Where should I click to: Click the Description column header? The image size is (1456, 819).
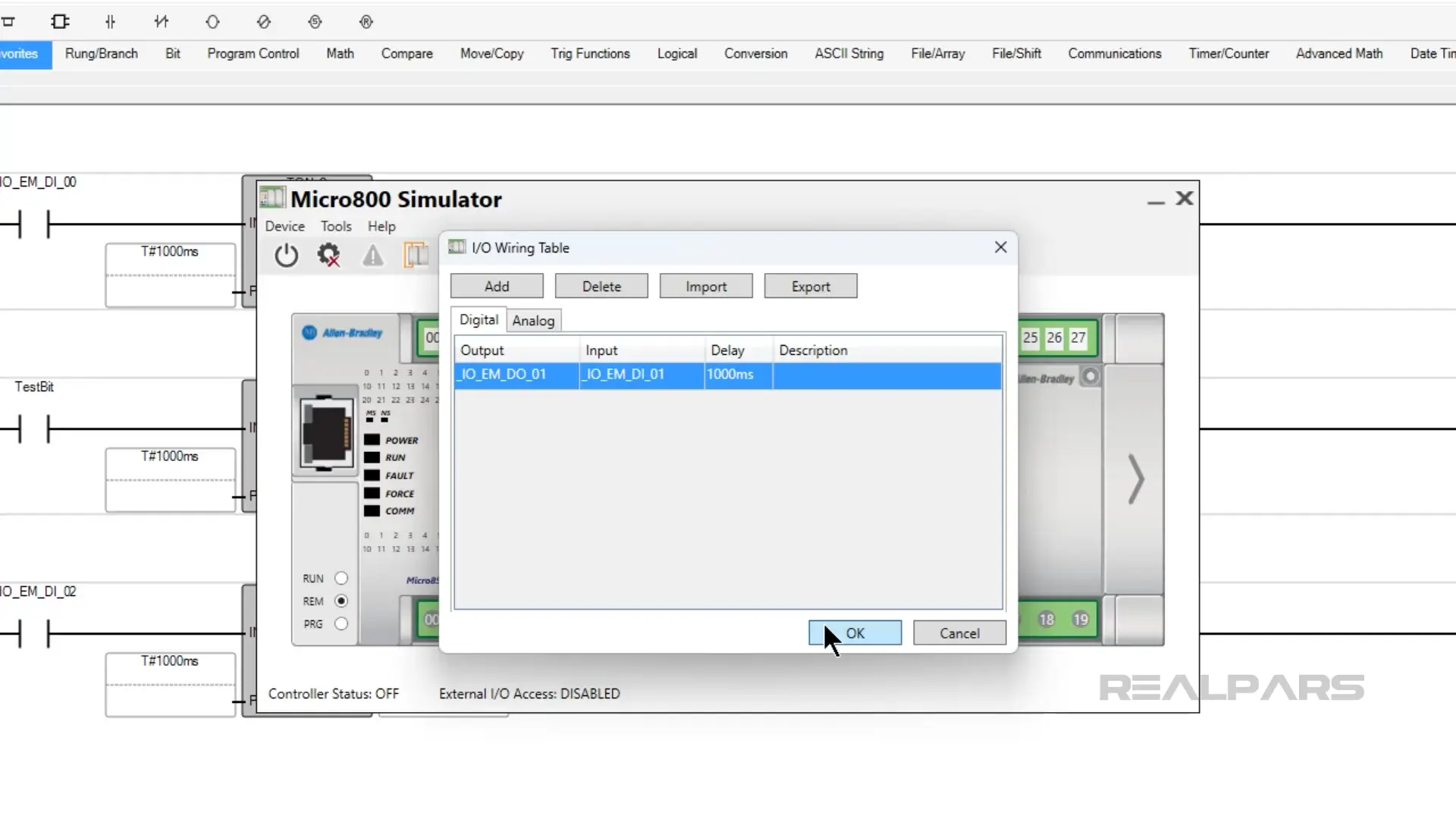tap(887, 350)
